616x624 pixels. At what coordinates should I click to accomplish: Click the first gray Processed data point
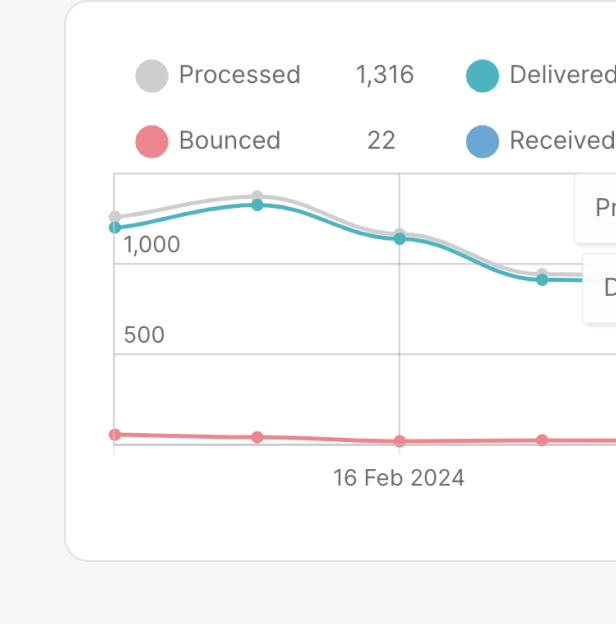115,216
